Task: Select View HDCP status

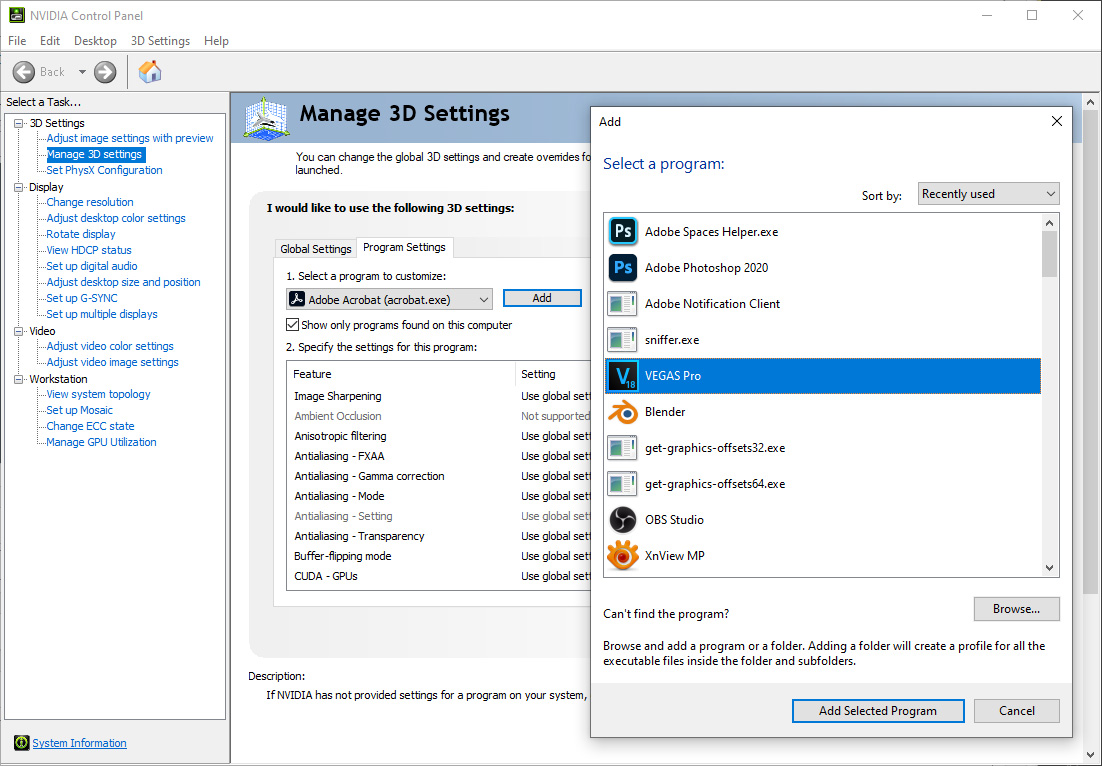Action: click(89, 250)
